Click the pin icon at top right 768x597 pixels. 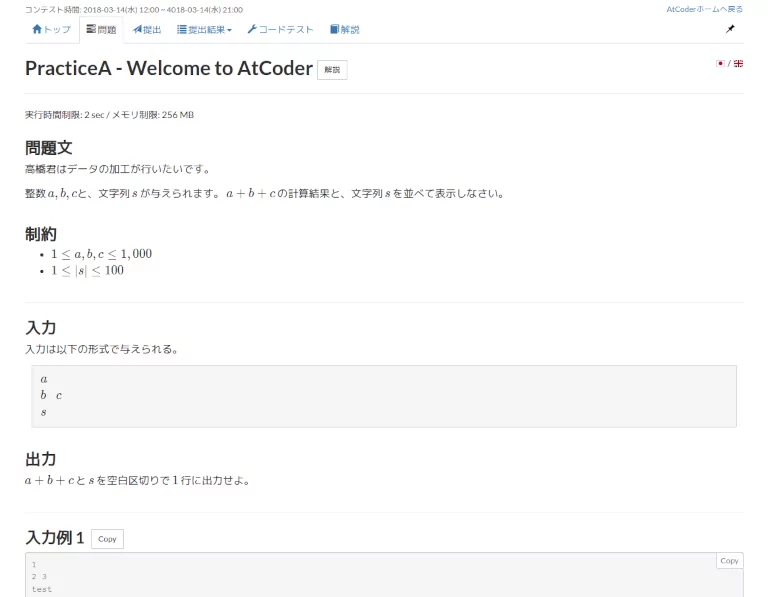730,29
